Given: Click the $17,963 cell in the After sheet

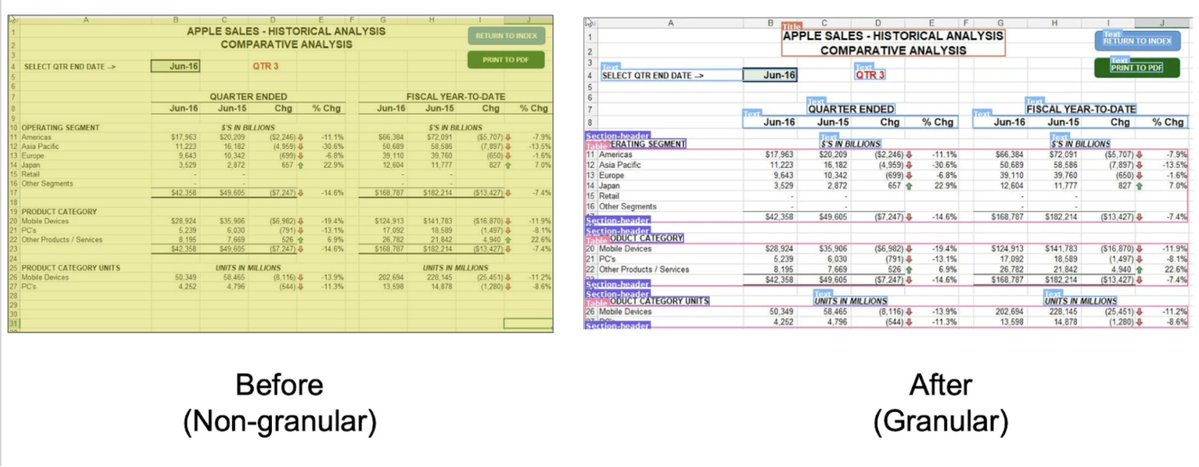Looking at the screenshot, I should click(780, 154).
